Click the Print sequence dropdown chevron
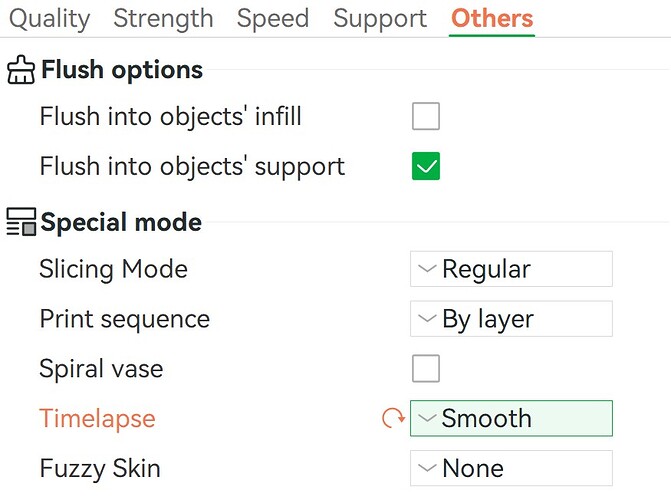 427,318
